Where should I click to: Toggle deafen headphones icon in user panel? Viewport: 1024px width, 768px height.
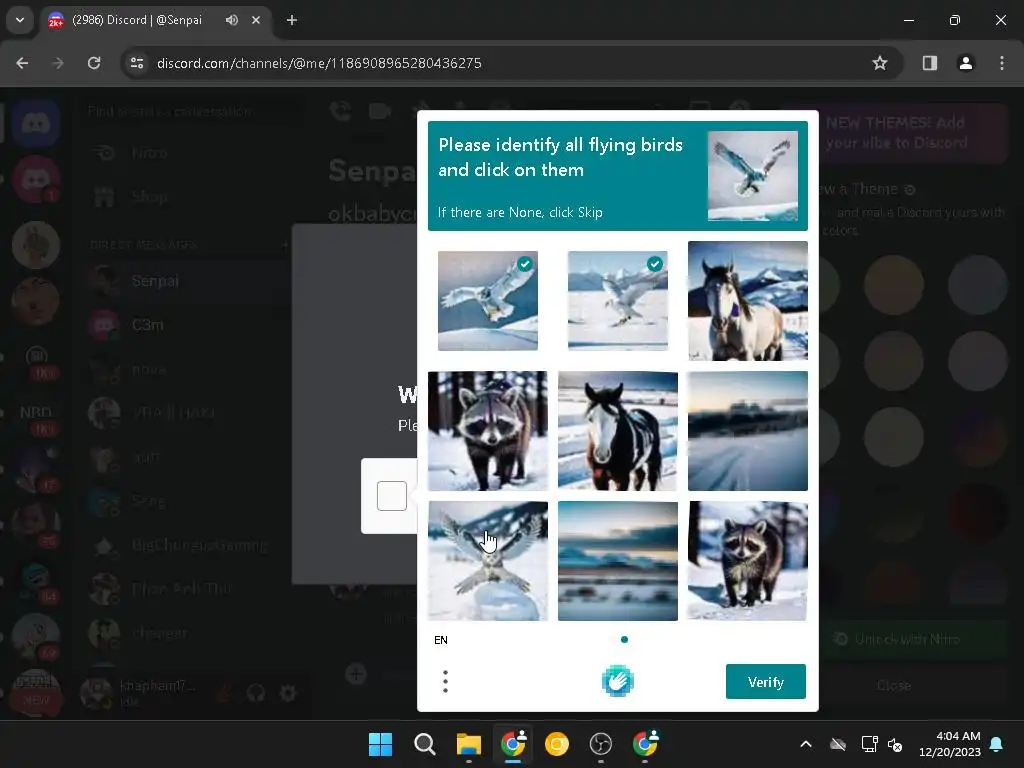click(255, 693)
